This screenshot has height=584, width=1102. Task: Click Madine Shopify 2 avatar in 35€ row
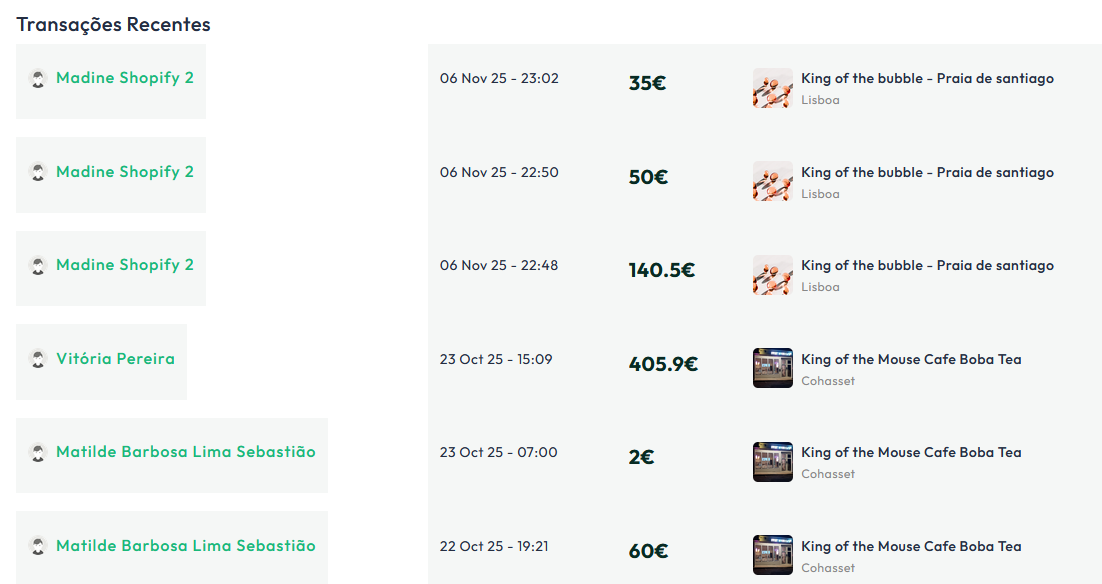point(38,79)
